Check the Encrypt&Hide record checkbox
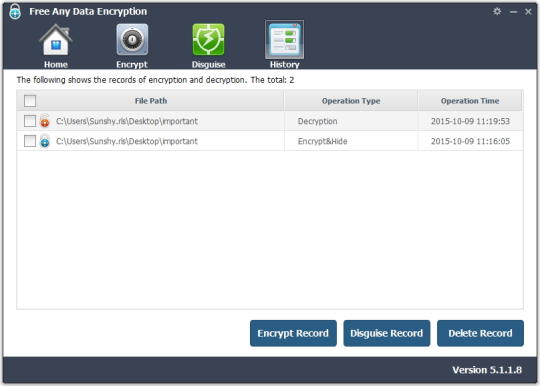Screen dimensions: 540x386 tap(30, 141)
